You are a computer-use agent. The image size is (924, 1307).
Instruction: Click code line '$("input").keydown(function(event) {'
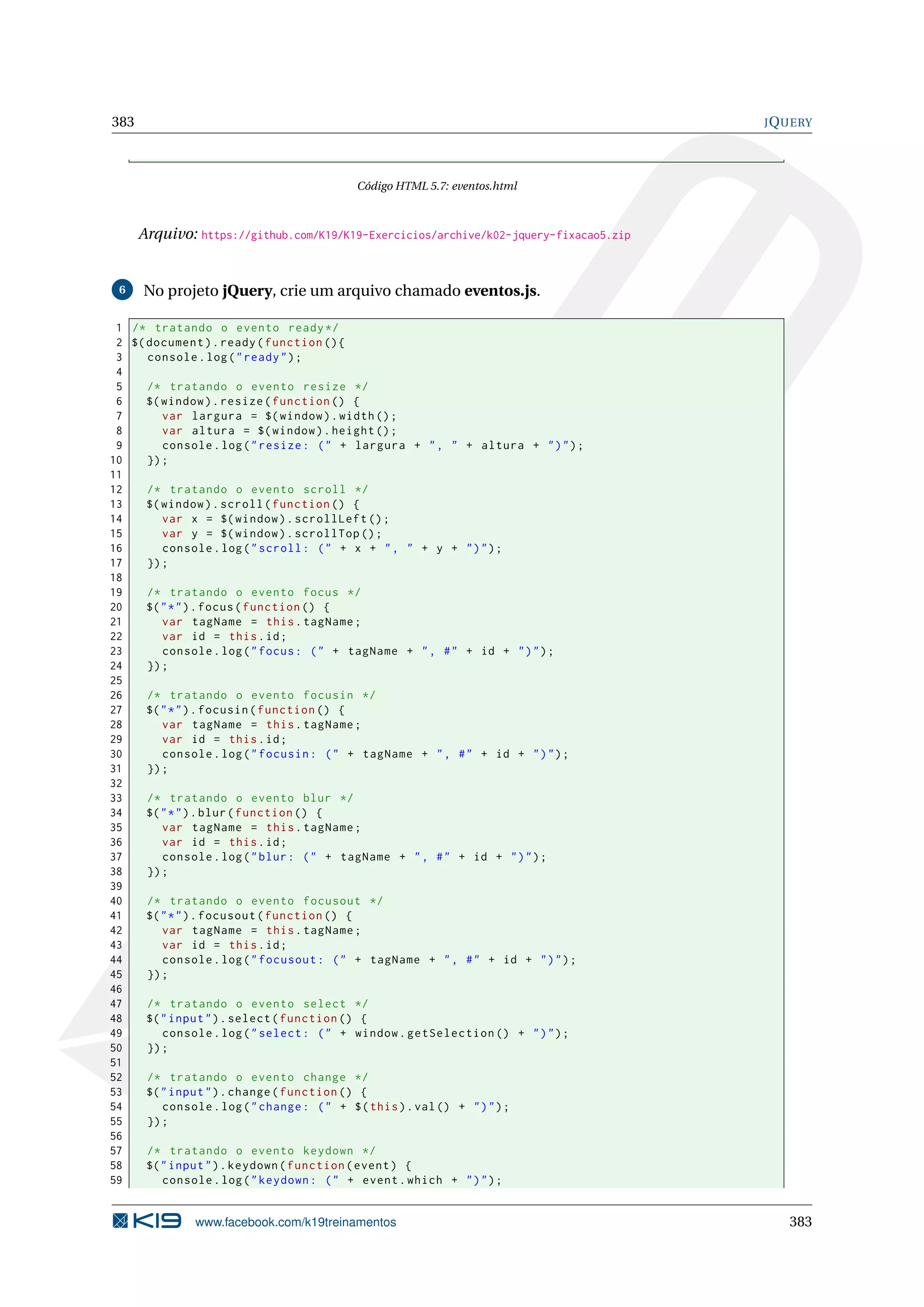click(279, 1166)
